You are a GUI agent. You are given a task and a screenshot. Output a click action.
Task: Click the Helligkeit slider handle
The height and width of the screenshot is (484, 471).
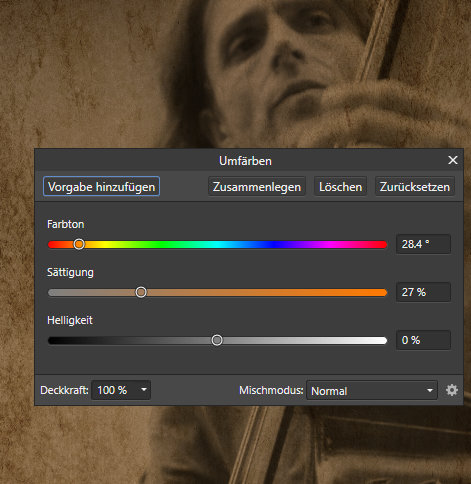(x=217, y=340)
